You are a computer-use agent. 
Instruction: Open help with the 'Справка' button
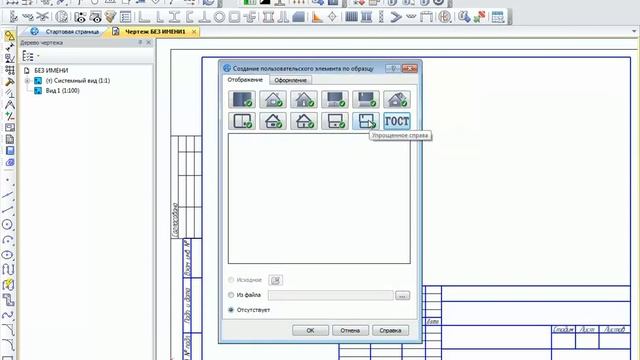(390, 330)
